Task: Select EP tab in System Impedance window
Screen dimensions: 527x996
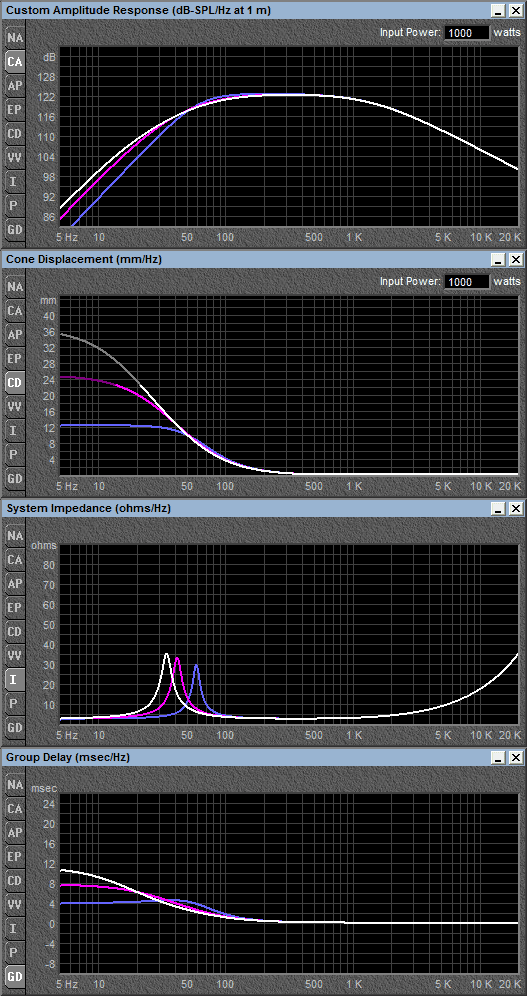Action: coord(15,608)
